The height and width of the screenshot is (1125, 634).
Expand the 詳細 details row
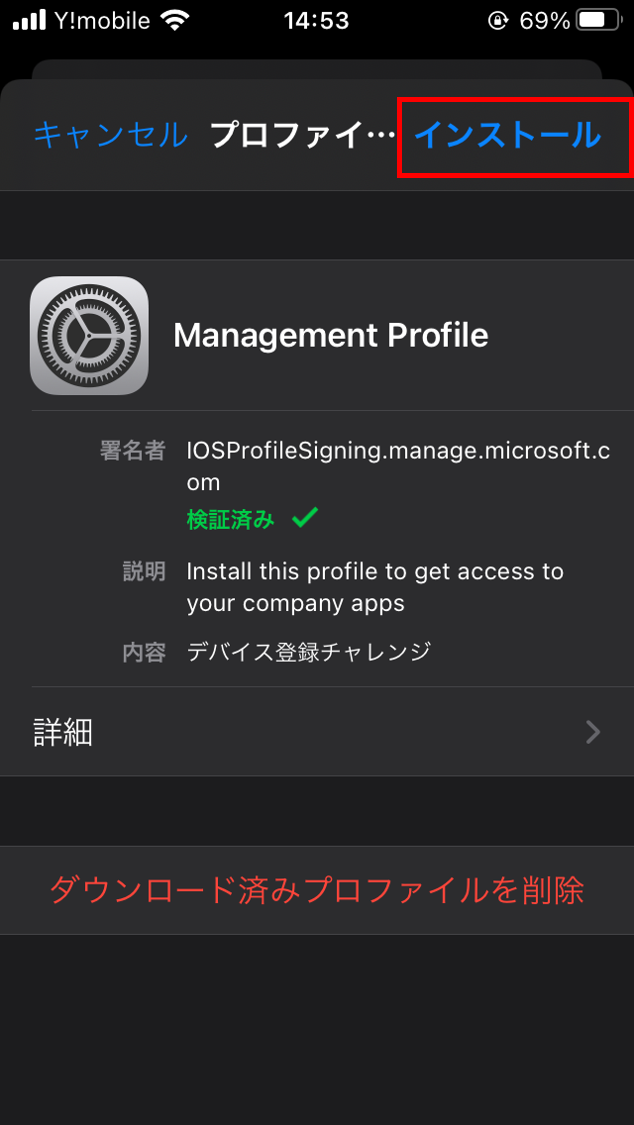point(60,733)
